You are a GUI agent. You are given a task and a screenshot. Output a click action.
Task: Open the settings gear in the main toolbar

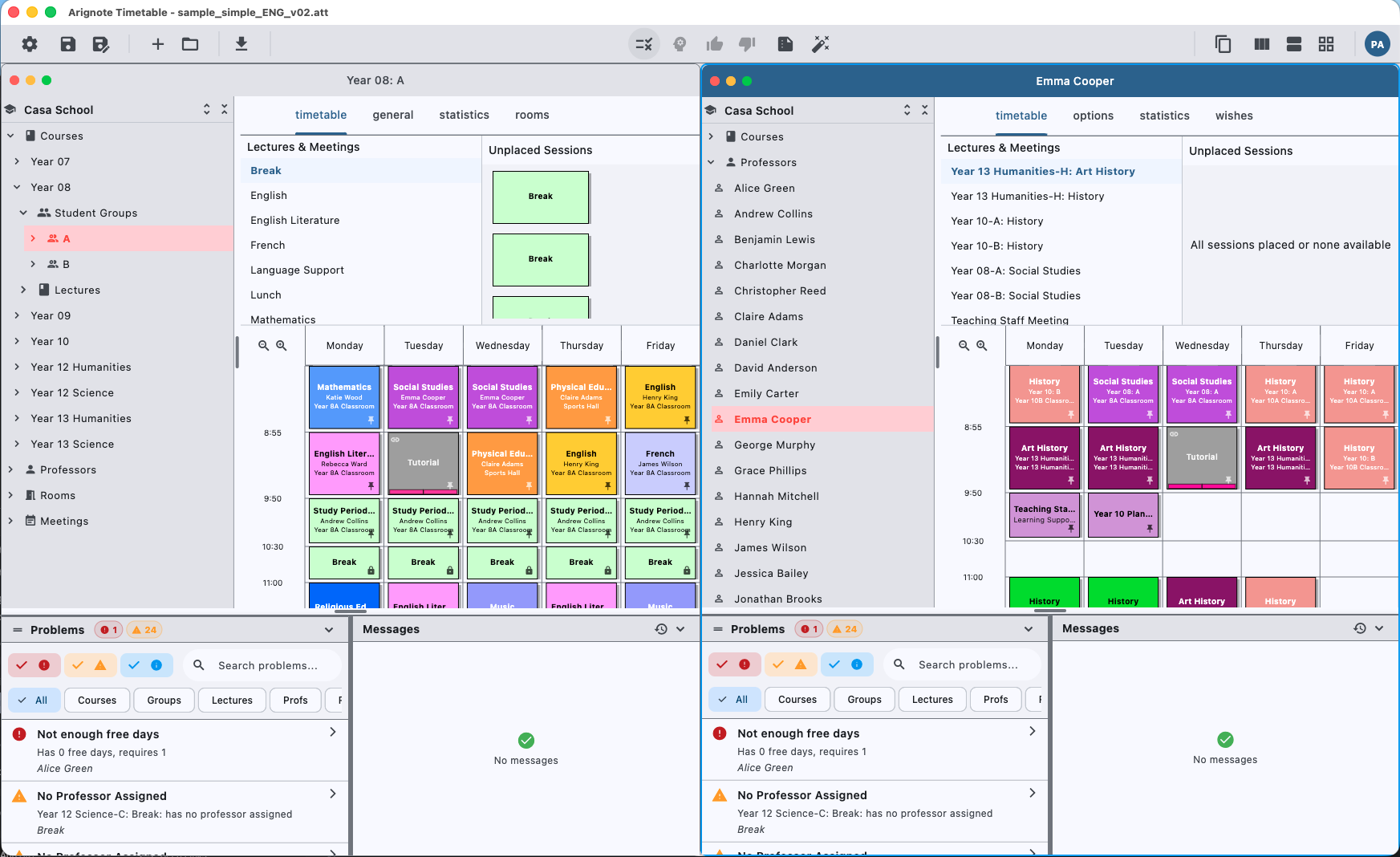tap(30, 44)
